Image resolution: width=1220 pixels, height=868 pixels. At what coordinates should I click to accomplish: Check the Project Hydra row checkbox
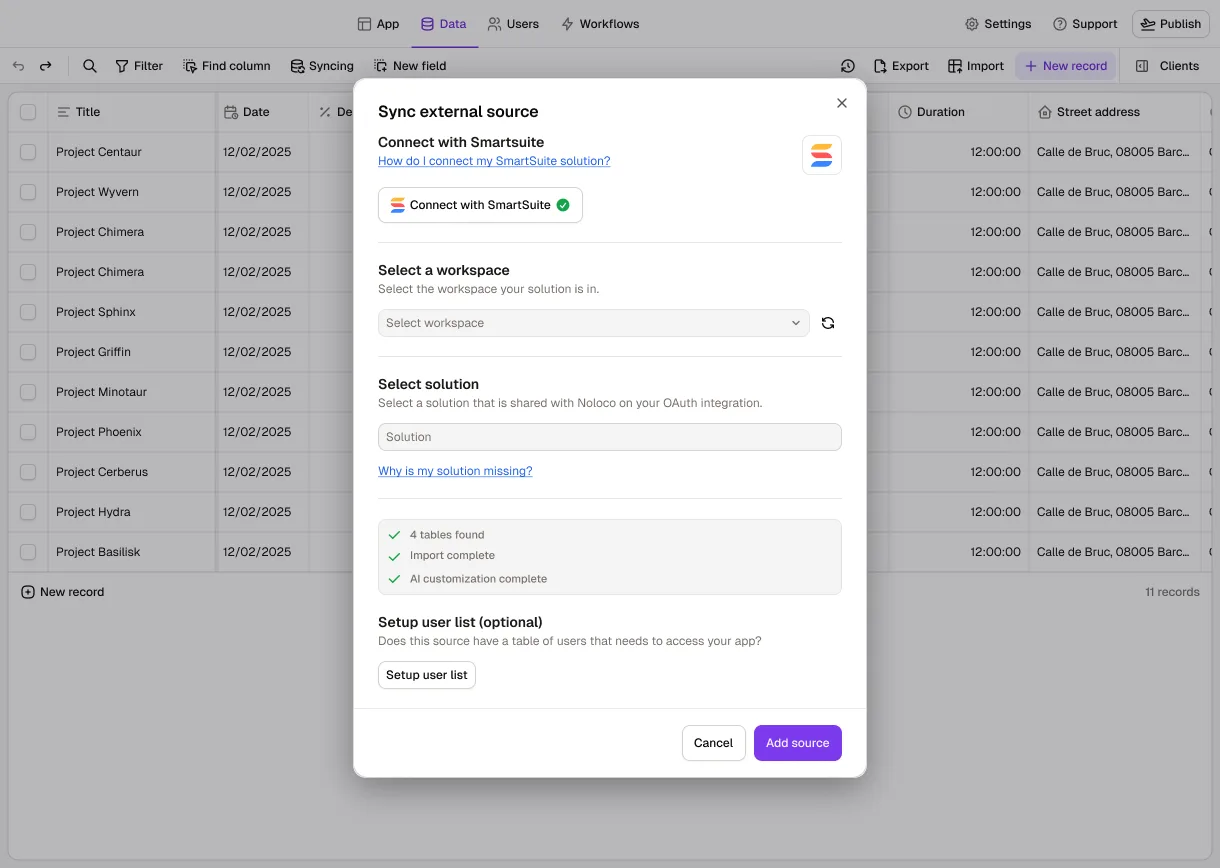tap(28, 512)
